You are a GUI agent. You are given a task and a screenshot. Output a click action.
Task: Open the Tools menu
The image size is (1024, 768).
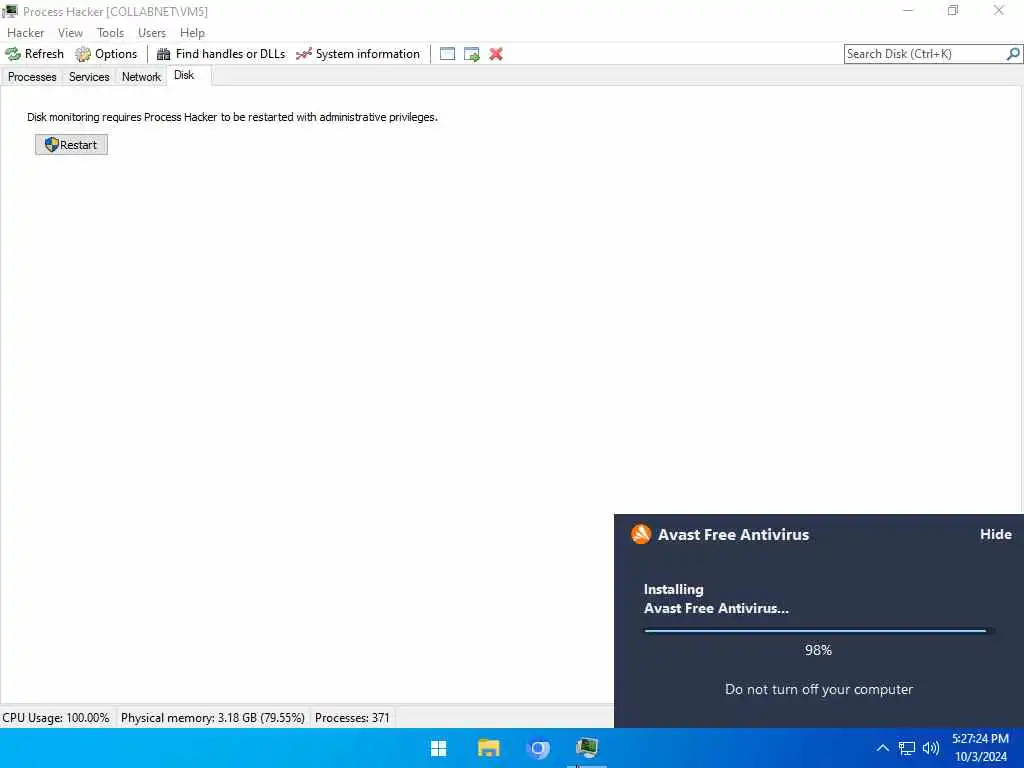[x=110, y=33]
